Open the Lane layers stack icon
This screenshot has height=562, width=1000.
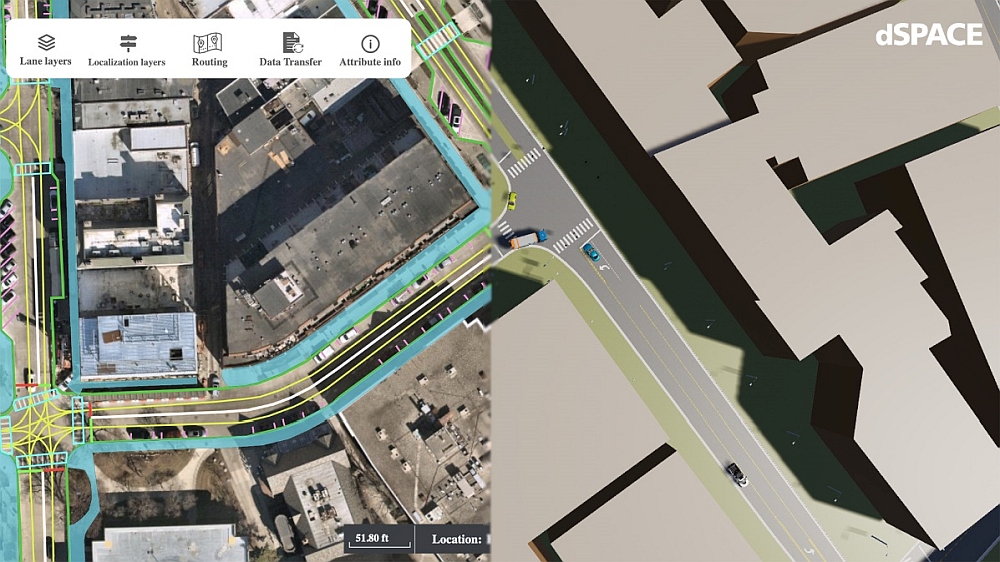(x=46, y=42)
